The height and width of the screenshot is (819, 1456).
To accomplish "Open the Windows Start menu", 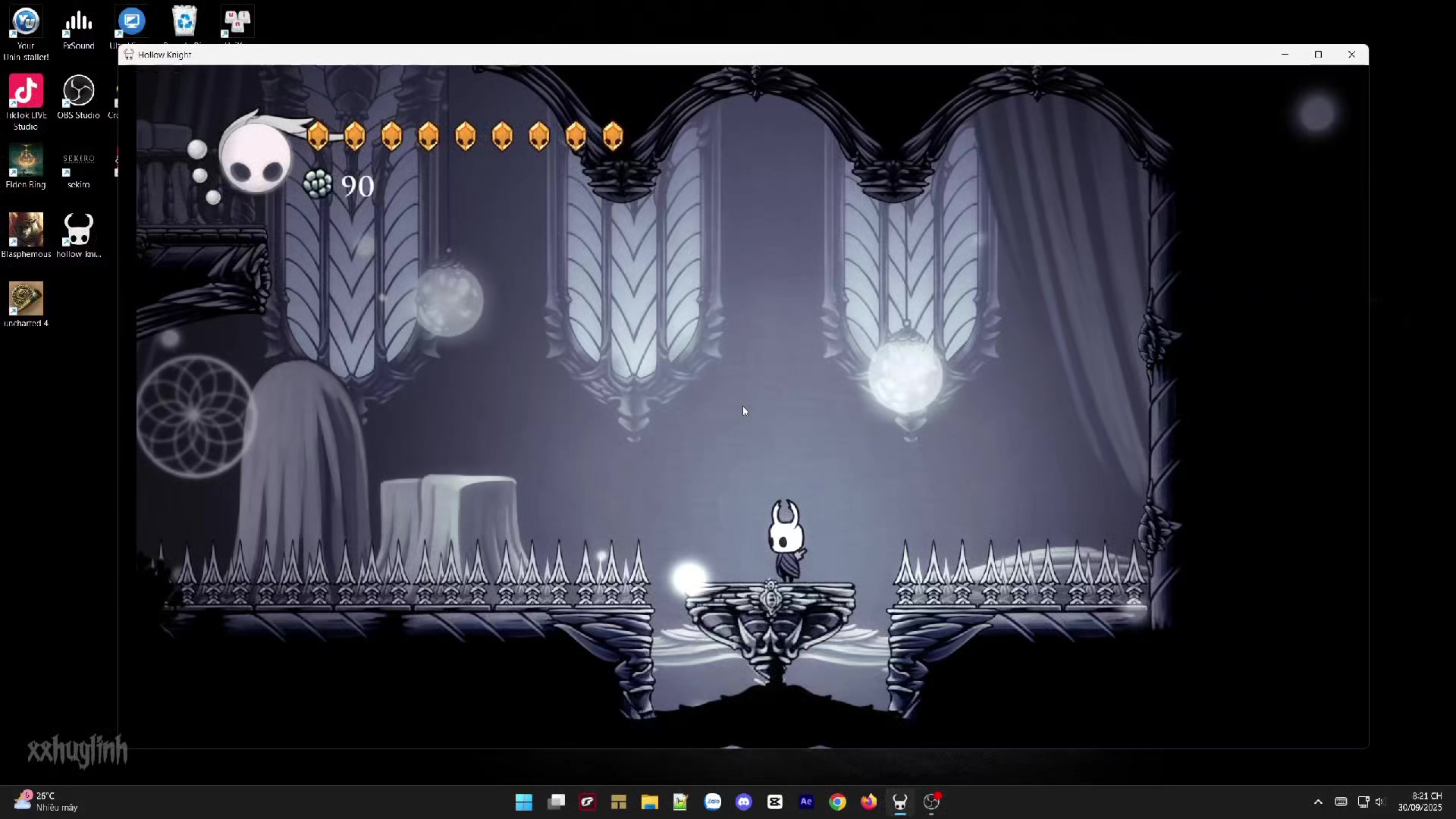I will click(x=524, y=802).
